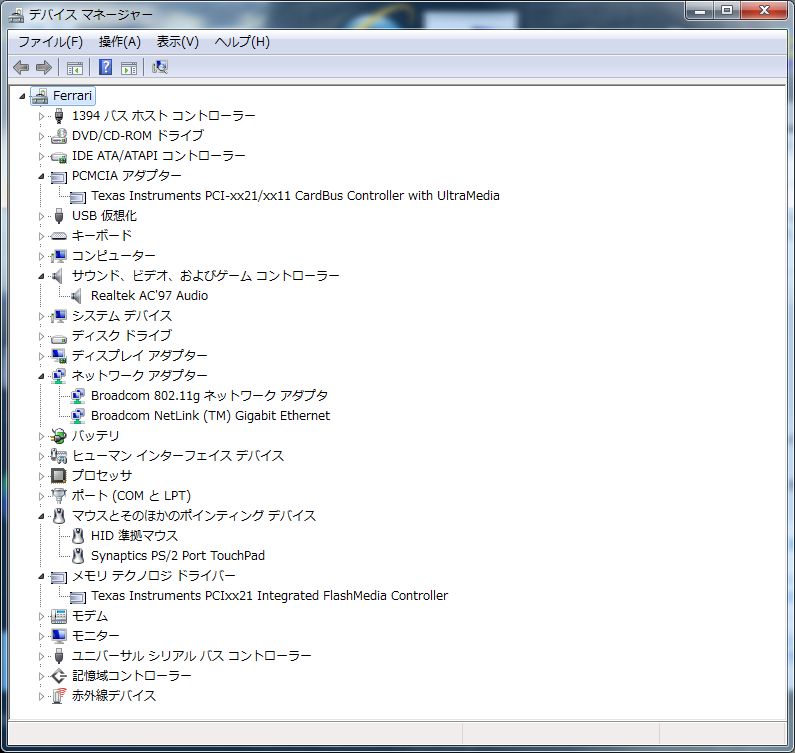Open the ファイル(F) menu
The image size is (795, 753).
pos(50,42)
